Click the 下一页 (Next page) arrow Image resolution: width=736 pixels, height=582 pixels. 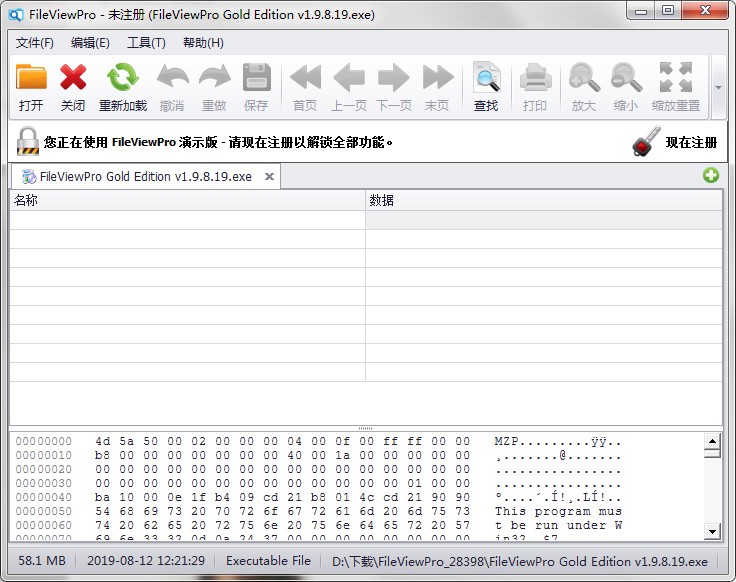(393, 77)
